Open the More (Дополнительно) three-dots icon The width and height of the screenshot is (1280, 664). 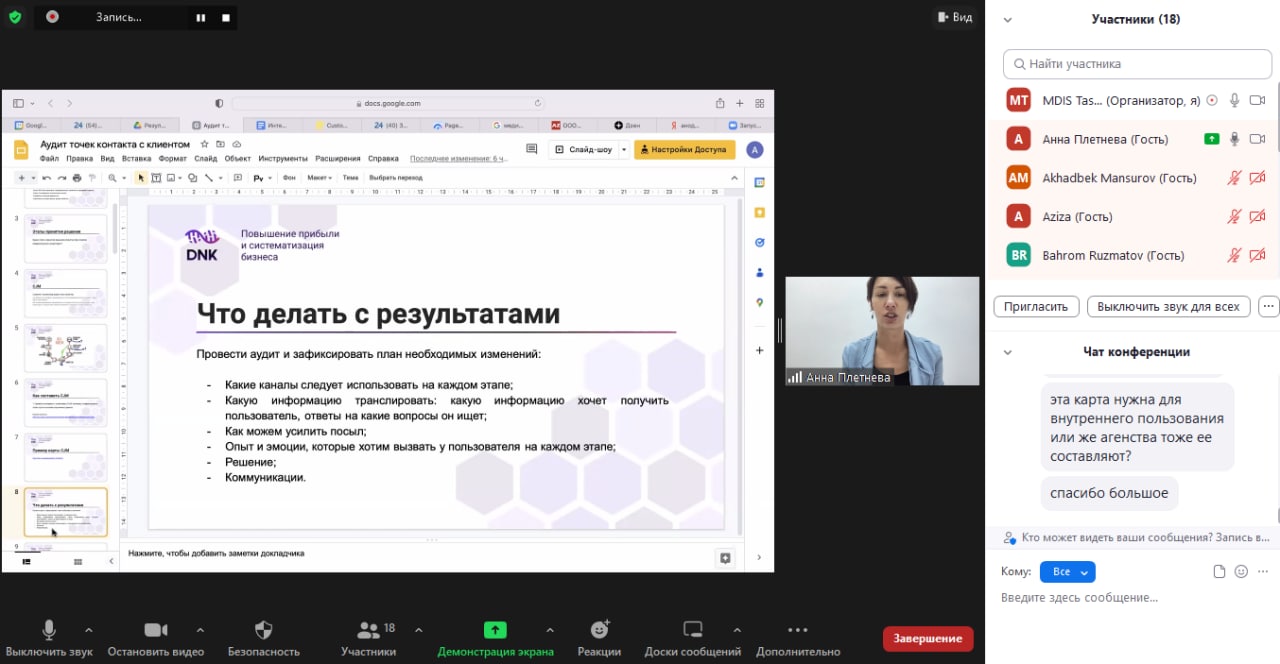pyautogui.click(x=797, y=630)
